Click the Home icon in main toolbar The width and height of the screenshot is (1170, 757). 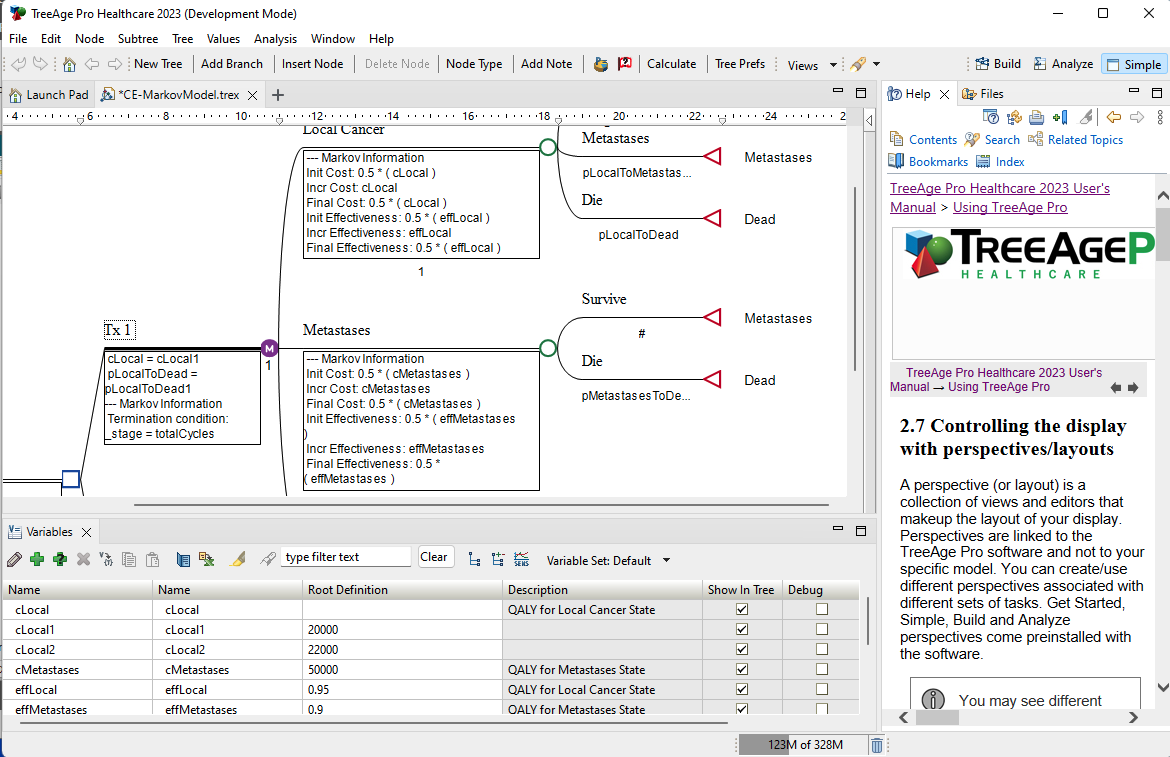69,64
